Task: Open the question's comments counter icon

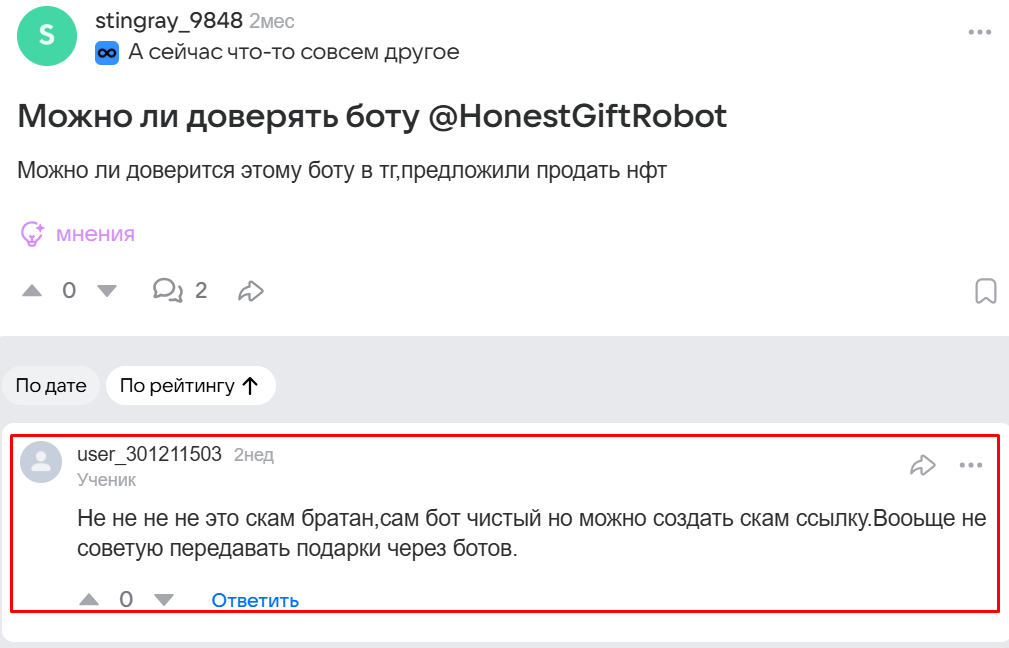Action: tap(167, 291)
